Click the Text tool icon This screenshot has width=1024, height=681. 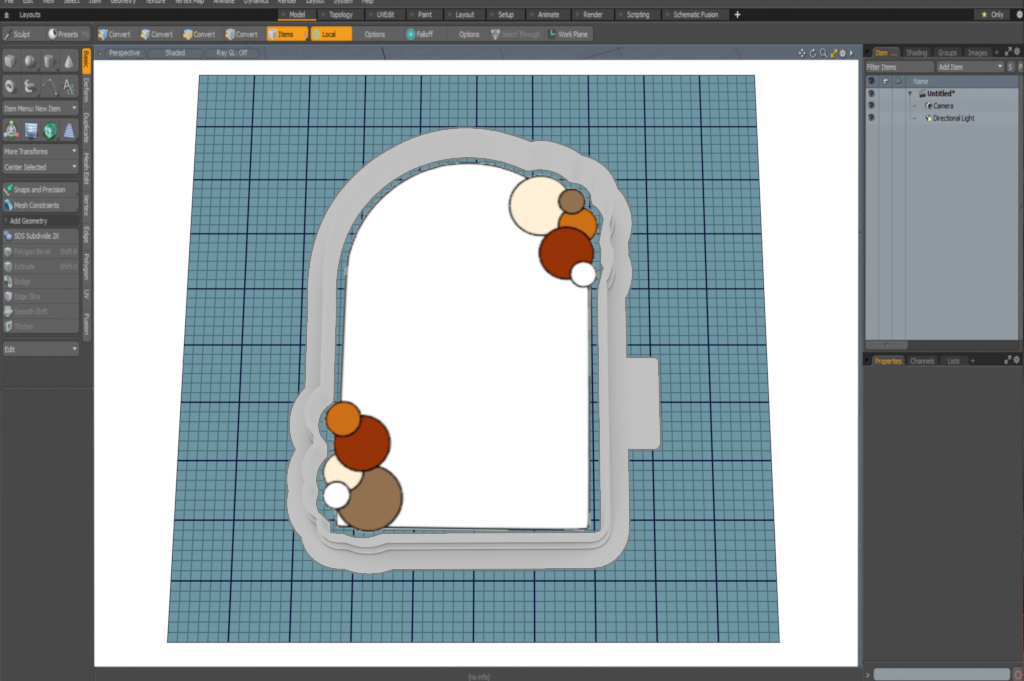point(69,87)
